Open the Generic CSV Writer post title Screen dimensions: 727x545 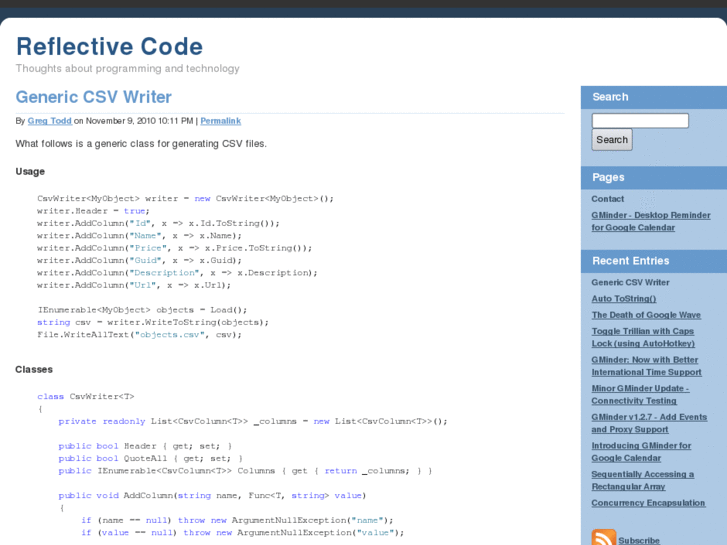tap(93, 97)
